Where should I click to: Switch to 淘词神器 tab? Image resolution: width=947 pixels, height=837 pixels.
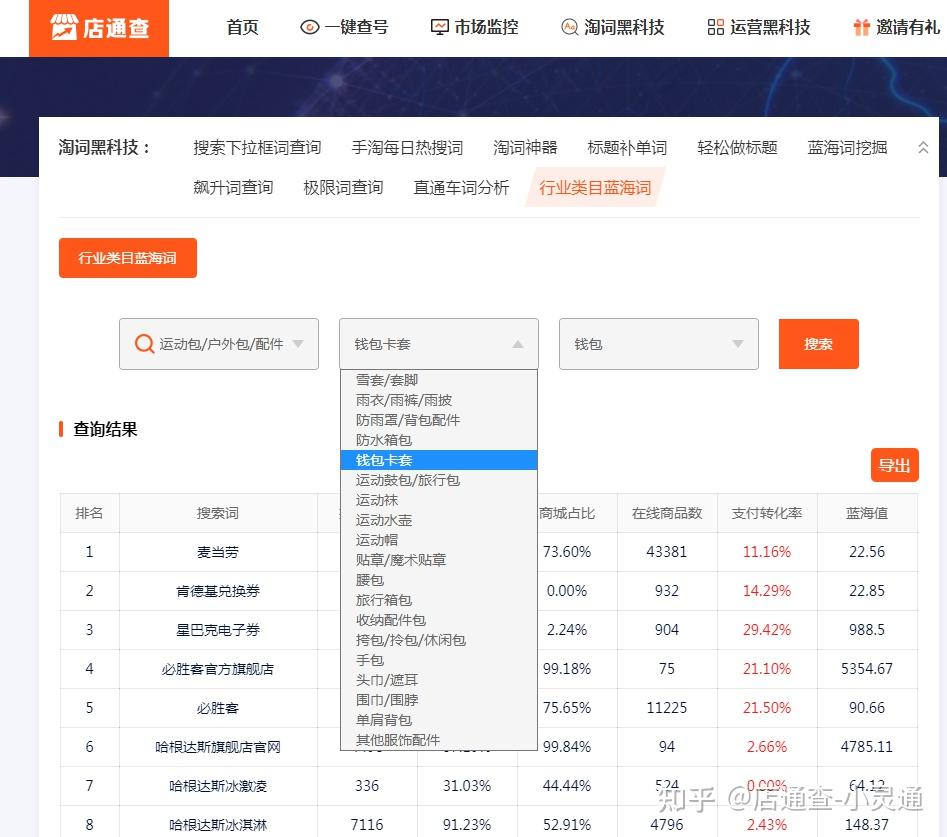coord(525,147)
